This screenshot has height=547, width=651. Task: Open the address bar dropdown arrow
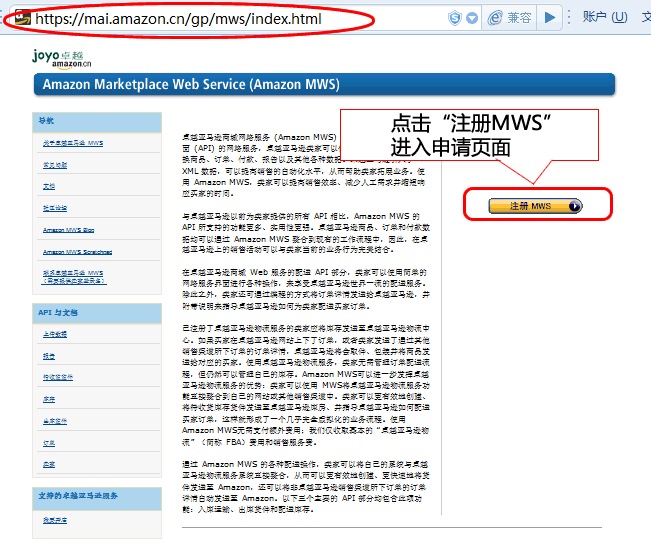click(472, 18)
